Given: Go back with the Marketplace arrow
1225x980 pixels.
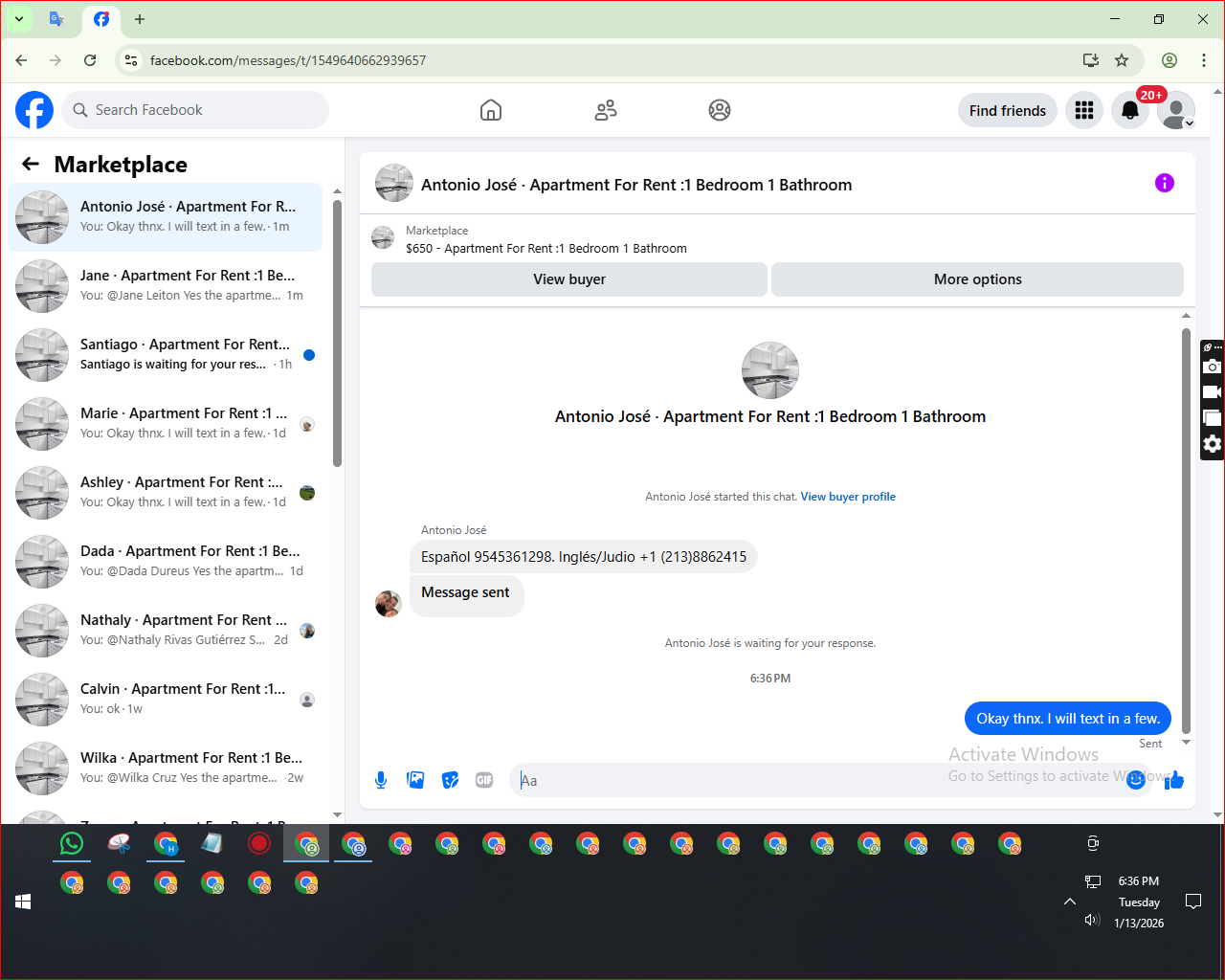Looking at the screenshot, I should pyautogui.click(x=31, y=164).
